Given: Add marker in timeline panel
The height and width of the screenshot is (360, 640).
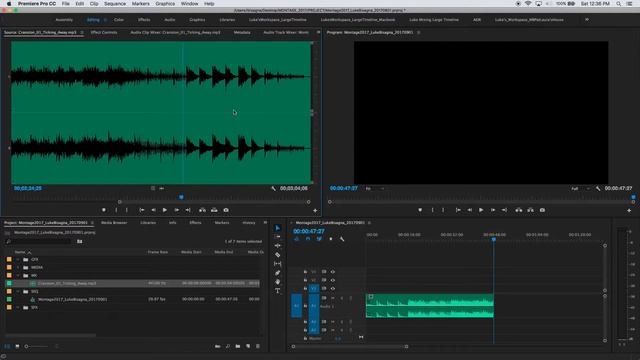Looking at the screenshot, I should tap(331, 239).
